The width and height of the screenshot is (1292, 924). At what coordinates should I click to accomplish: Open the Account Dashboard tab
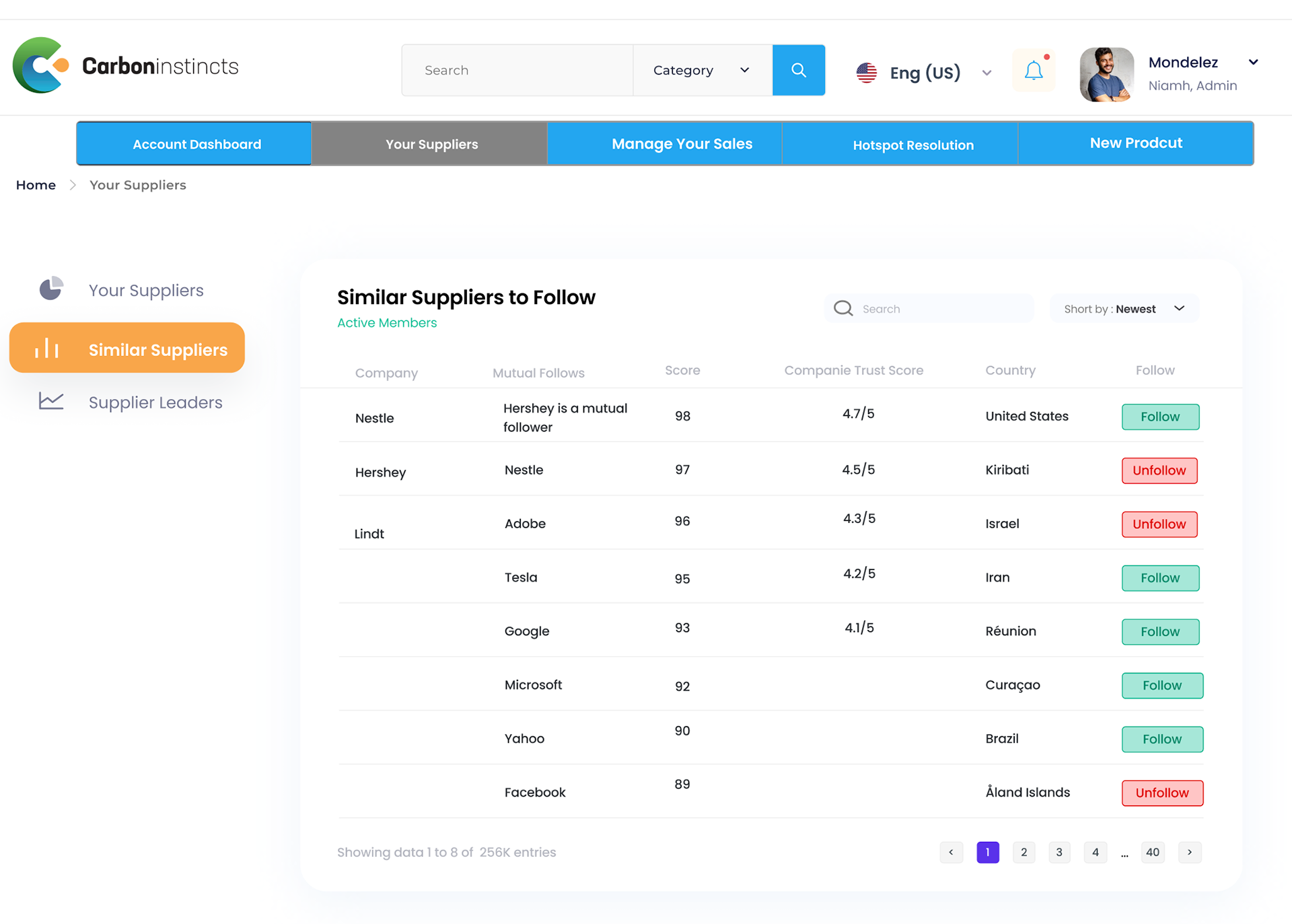coord(194,143)
